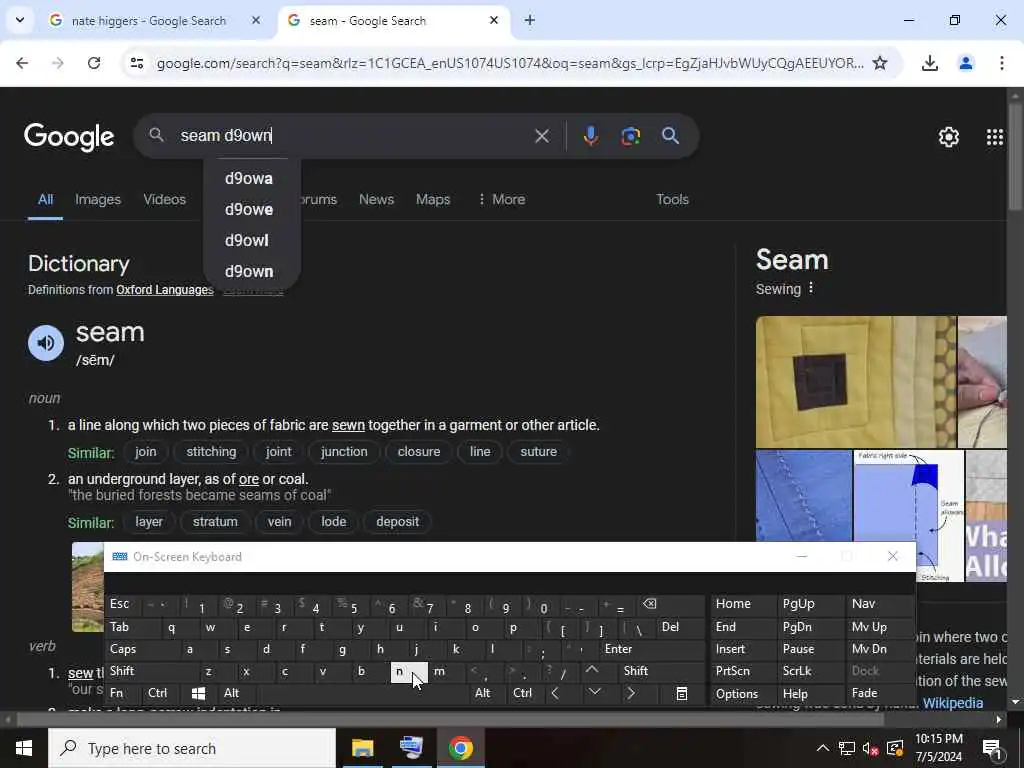Image resolution: width=1024 pixels, height=768 pixels.
Task: Open the tab search dropdown
Action: (x=20, y=20)
